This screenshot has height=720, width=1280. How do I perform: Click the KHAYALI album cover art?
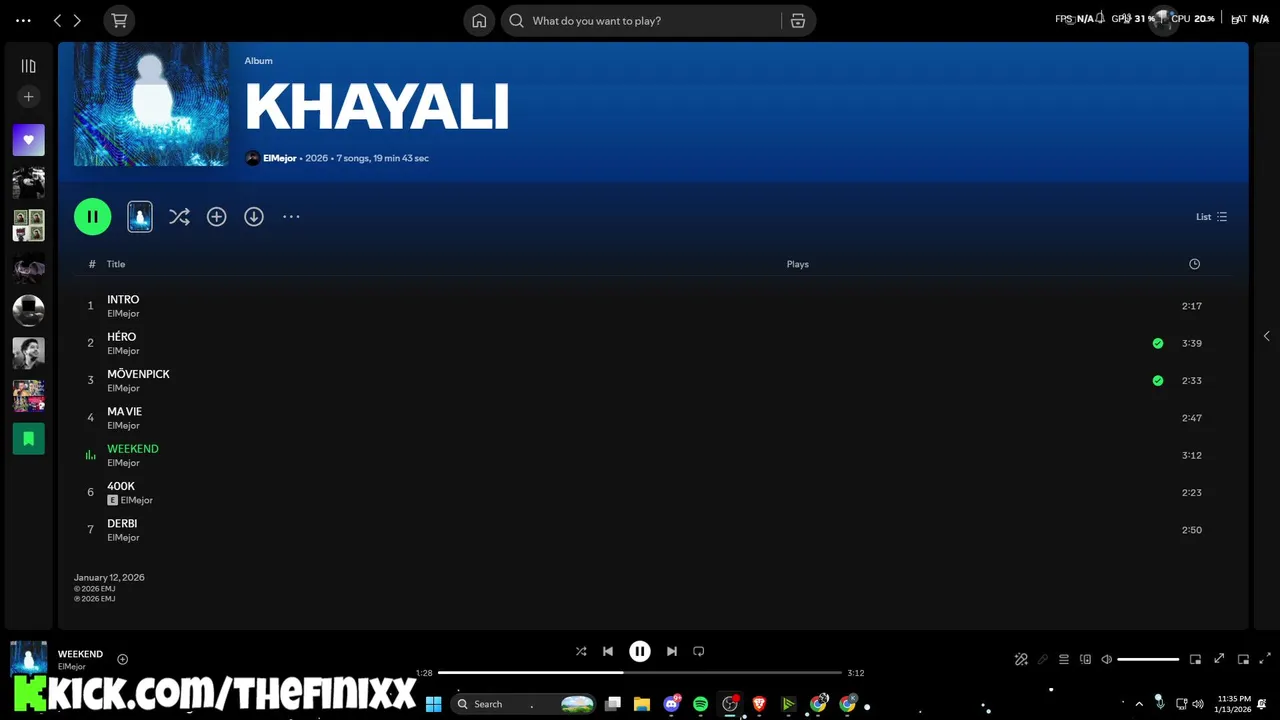151,104
